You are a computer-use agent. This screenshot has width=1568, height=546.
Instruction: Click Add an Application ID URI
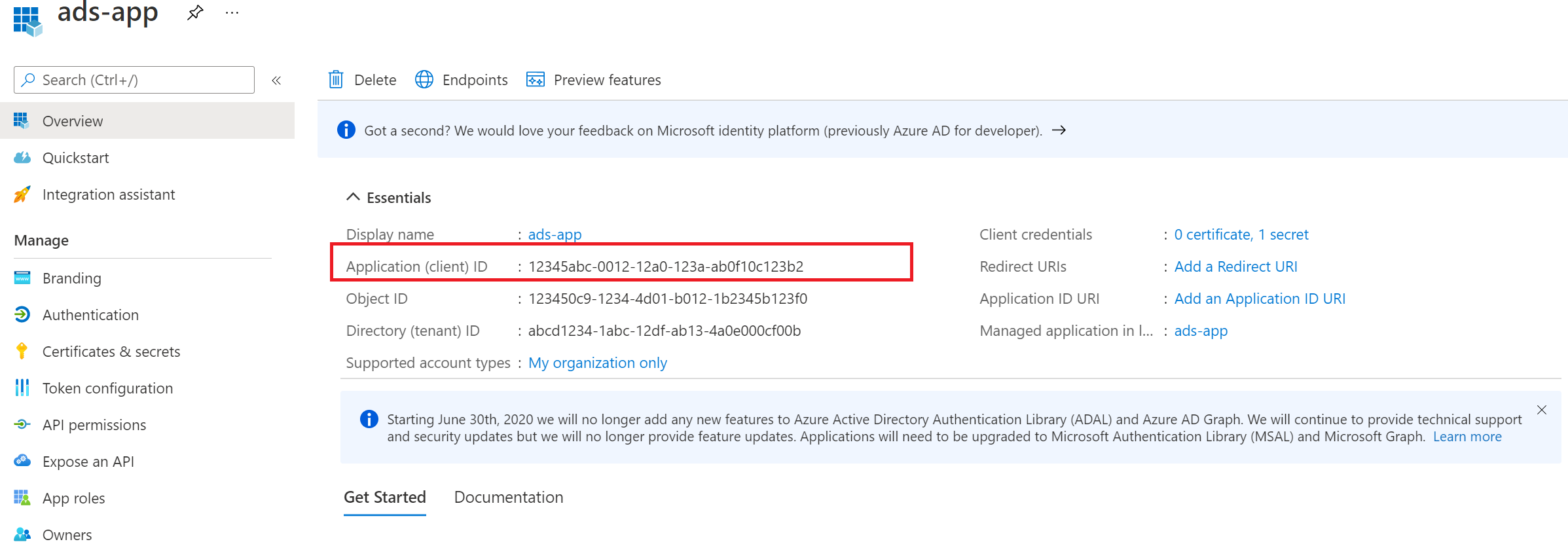pos(1259,299)
